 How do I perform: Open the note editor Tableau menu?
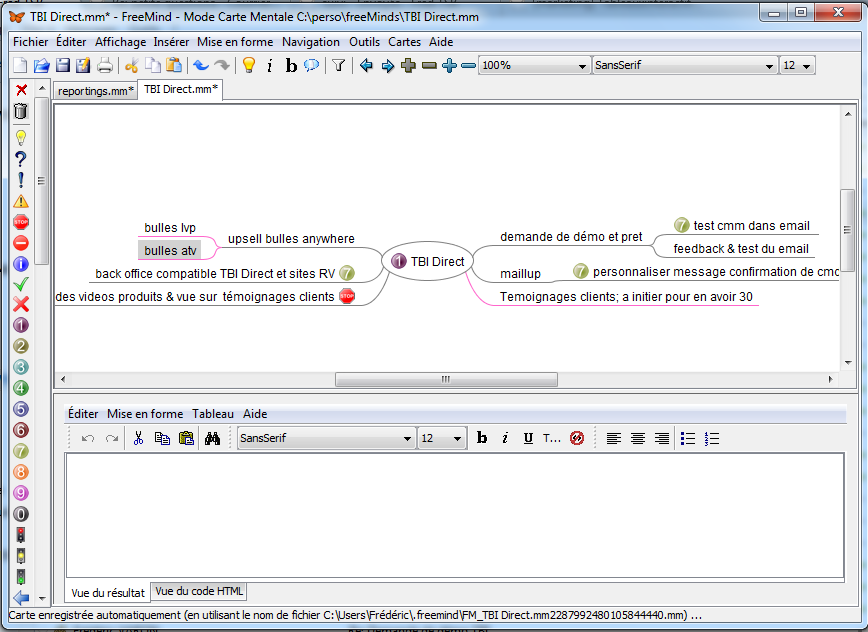(213, 414)
